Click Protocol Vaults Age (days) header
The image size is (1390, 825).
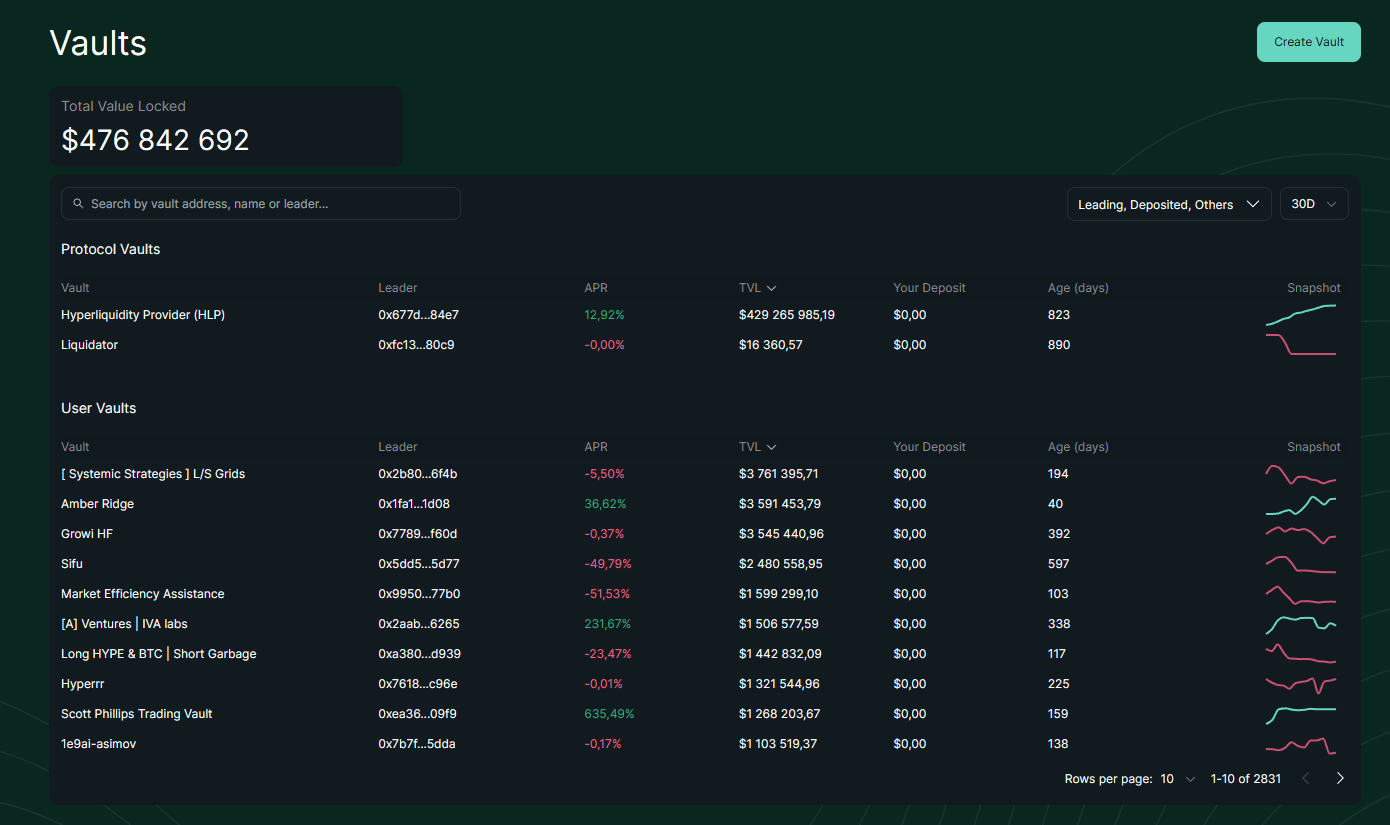pos(1078,288)
